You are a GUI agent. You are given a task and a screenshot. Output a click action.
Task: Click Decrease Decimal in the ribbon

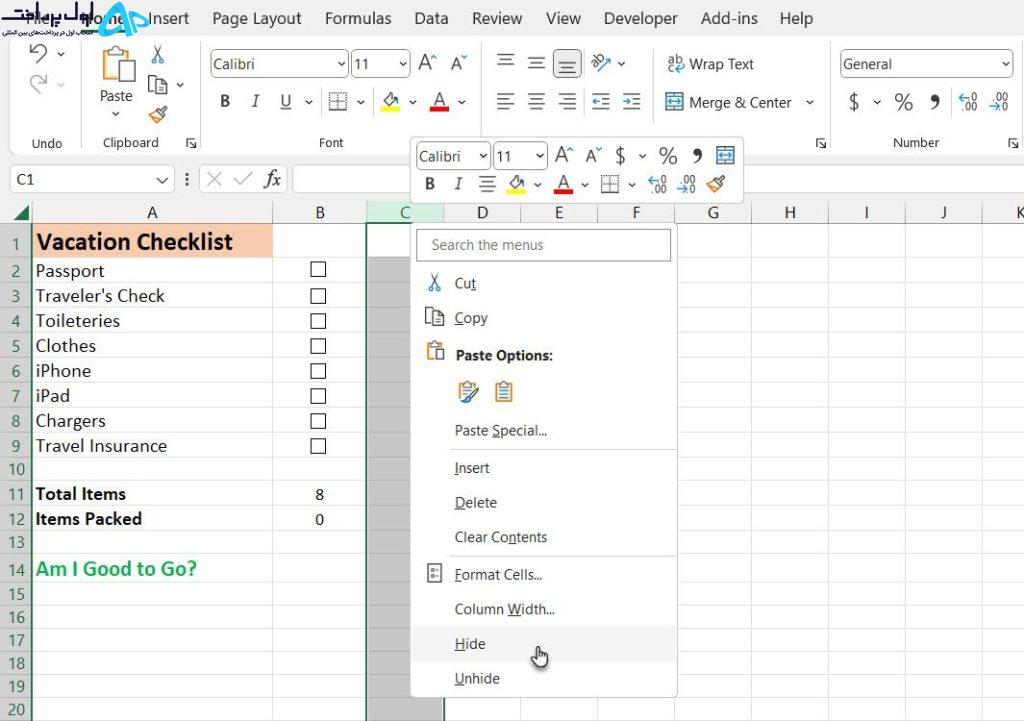999,102
